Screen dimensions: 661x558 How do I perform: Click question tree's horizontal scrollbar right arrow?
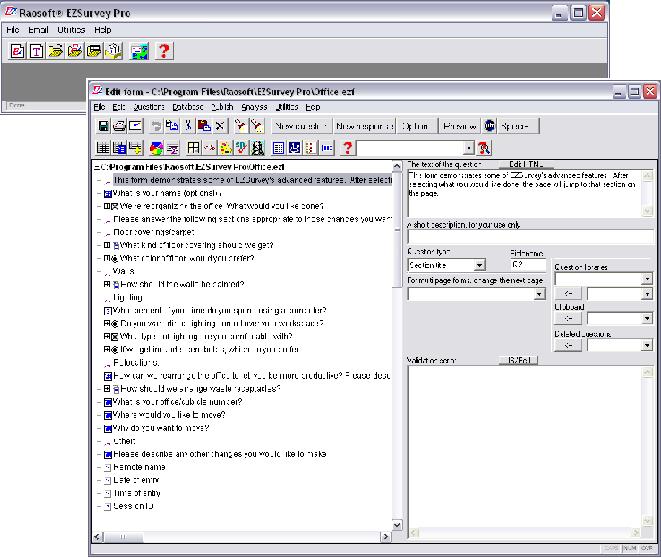pyautogui.click(x=385, y=537)
